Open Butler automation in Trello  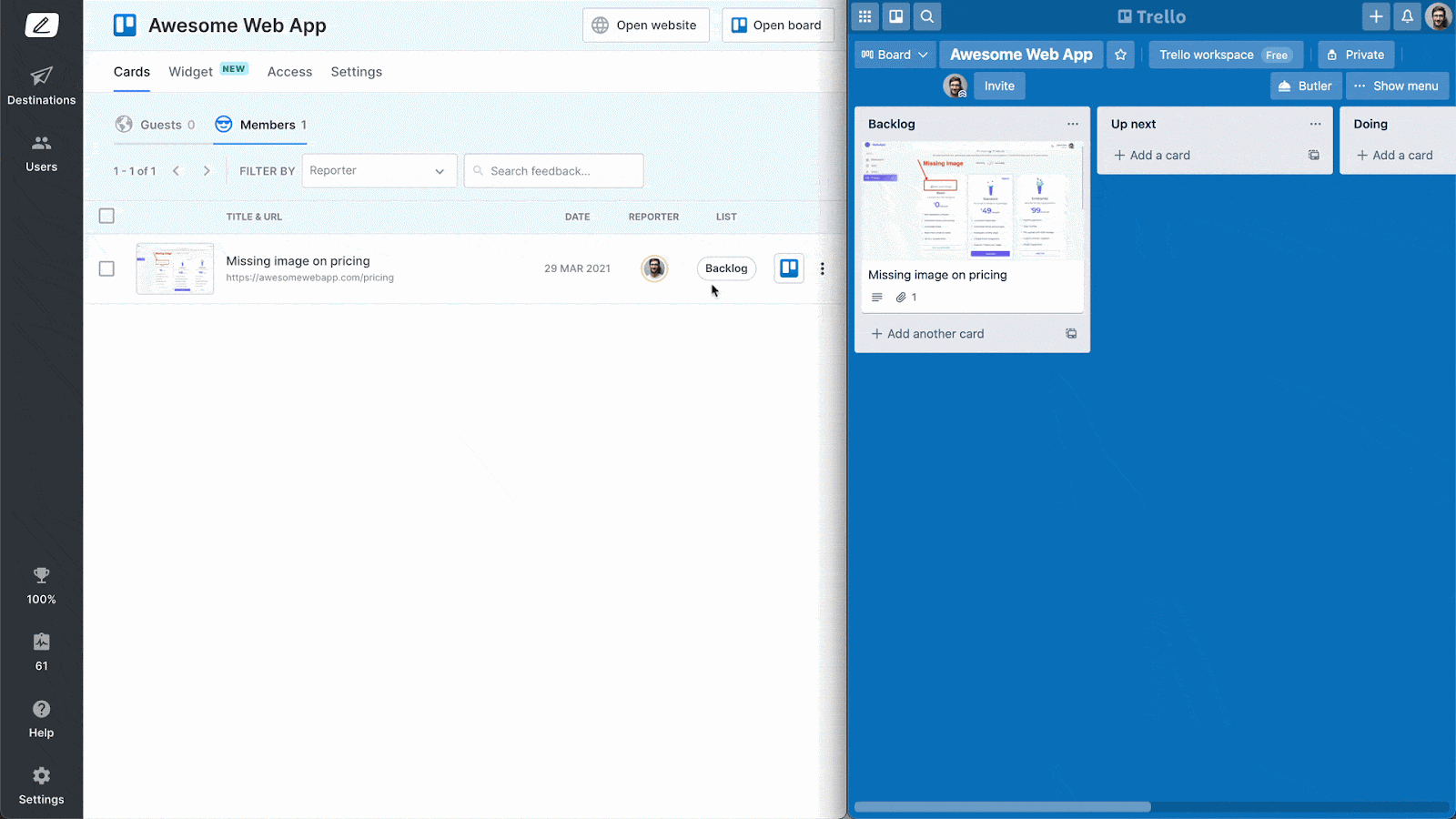pyautogui.click(x=1306, y=86)
